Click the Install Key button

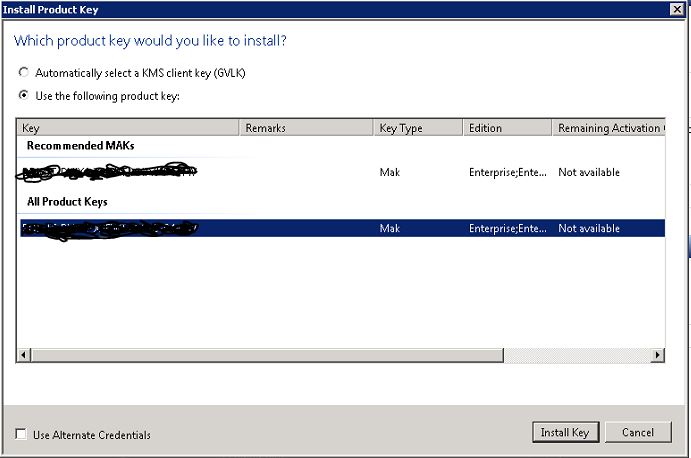565,433
